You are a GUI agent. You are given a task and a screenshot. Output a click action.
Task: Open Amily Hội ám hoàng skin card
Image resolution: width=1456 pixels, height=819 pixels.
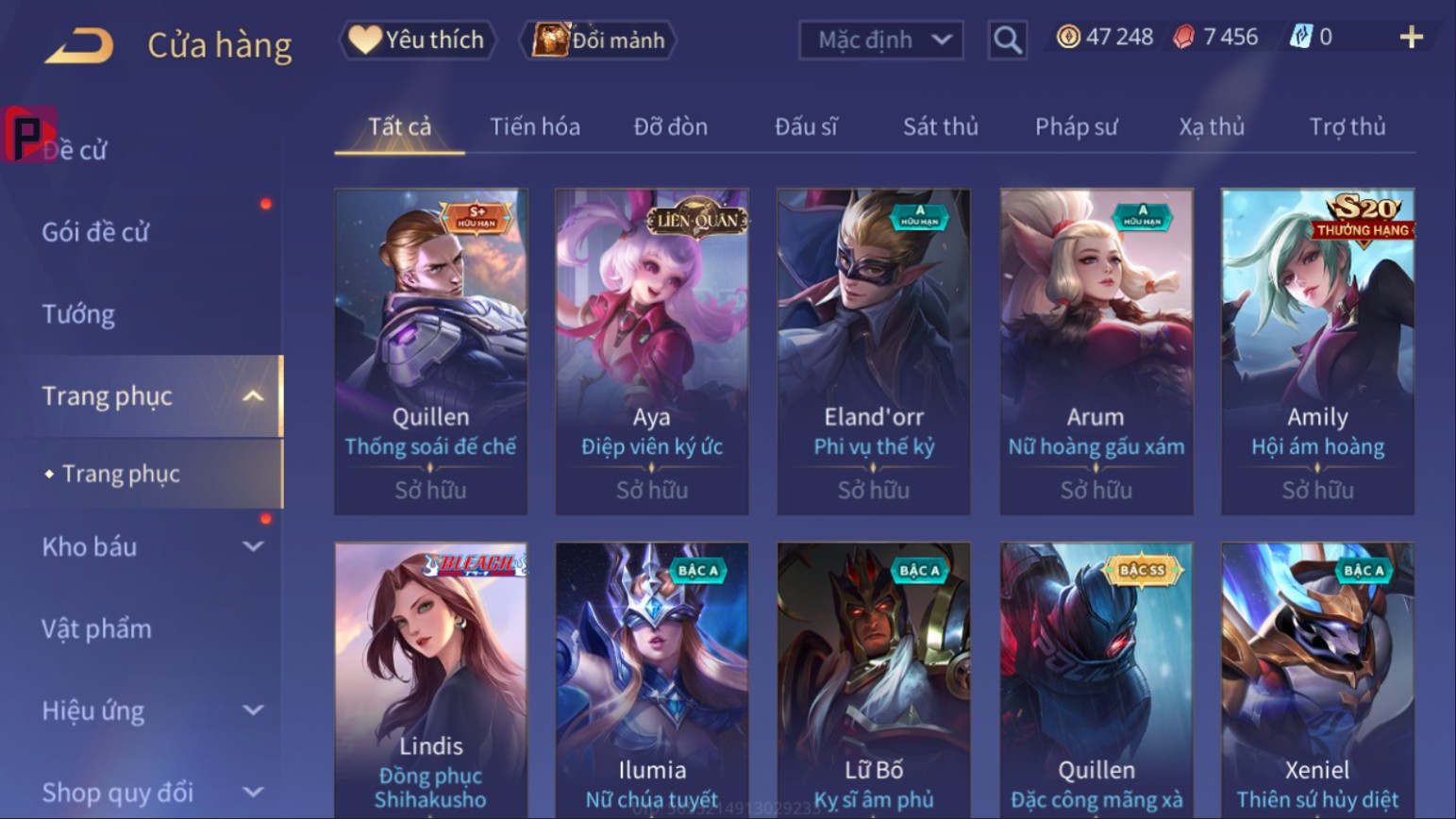pyautogui.click(x=1317, y=351)
